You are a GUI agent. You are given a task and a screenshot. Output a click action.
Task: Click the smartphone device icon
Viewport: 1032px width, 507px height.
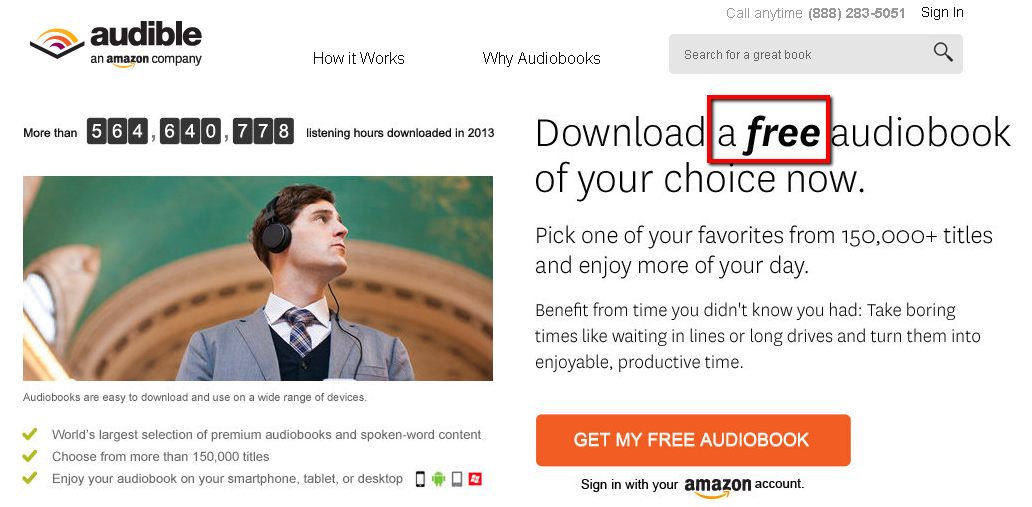pos(420,479)
